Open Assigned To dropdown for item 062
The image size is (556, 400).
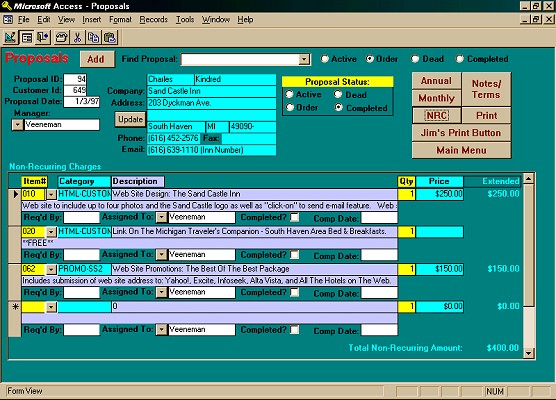162,292
